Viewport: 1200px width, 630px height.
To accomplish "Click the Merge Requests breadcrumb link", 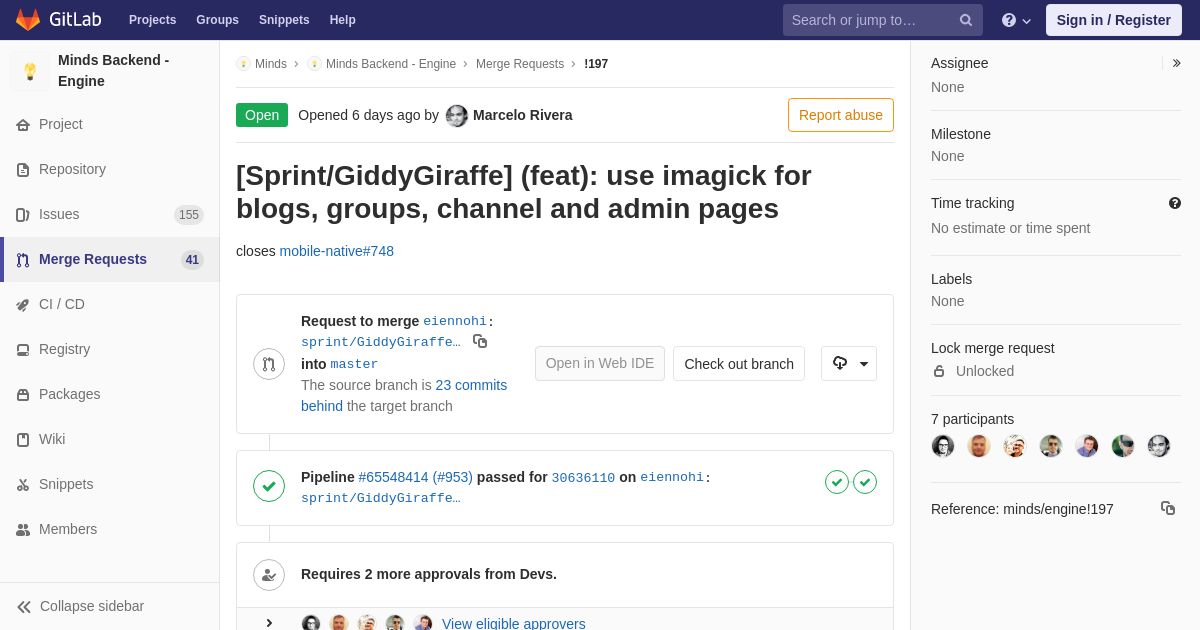I will coord(520,64).
